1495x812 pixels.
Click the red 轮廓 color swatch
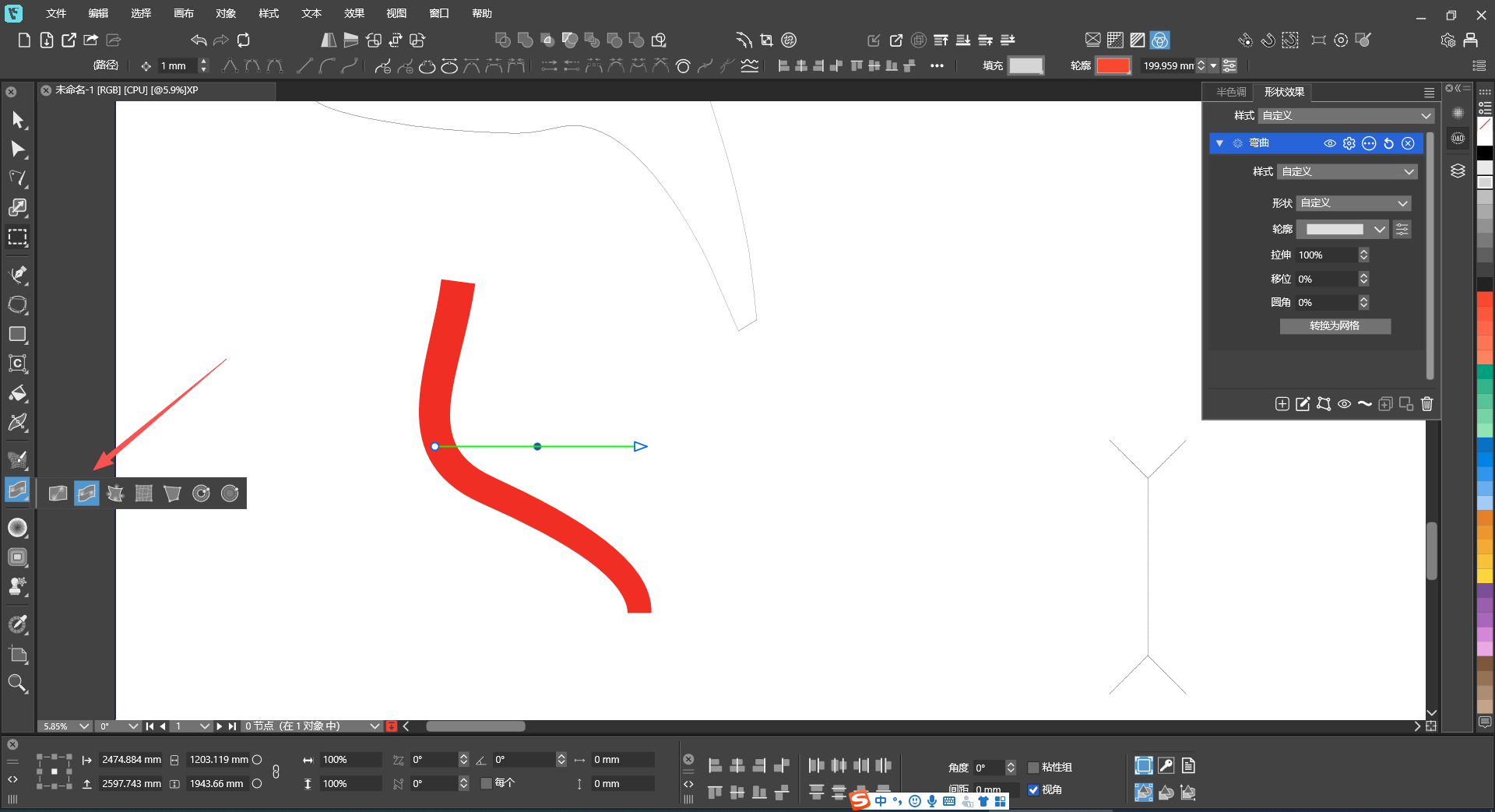[x=1113, y=66]
